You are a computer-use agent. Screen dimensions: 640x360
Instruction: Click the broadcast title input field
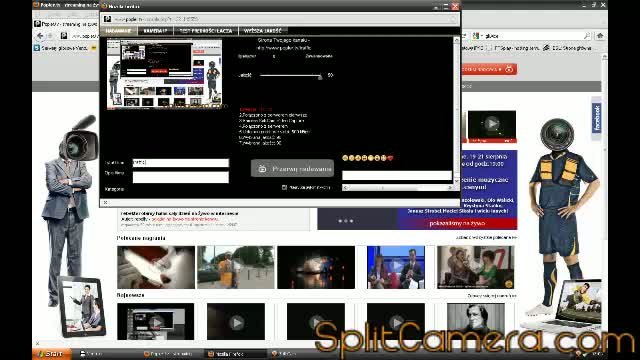pos(181,162)
